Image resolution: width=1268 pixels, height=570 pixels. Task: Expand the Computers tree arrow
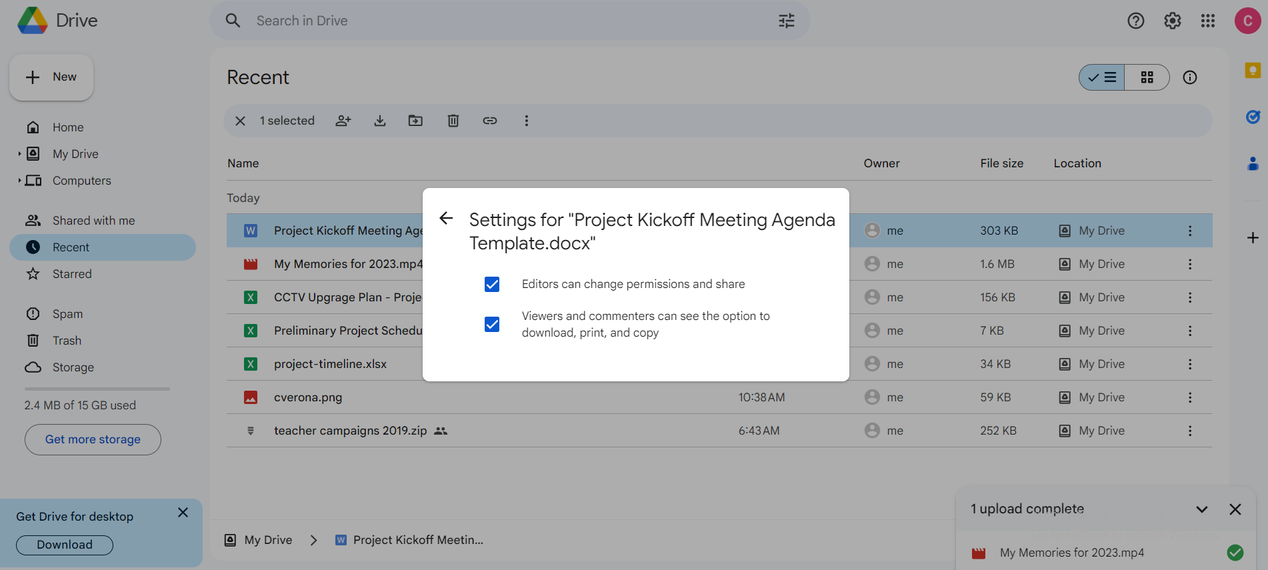(x=19, y=181)
